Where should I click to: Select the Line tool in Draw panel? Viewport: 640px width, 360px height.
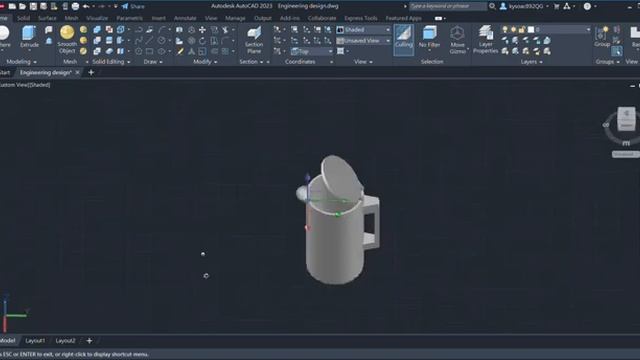click(149, 40)
